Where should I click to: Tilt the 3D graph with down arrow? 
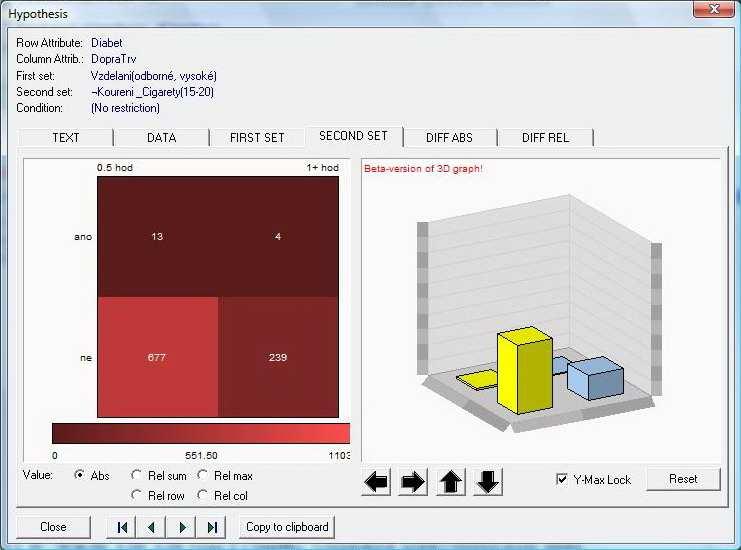(488, 482)
